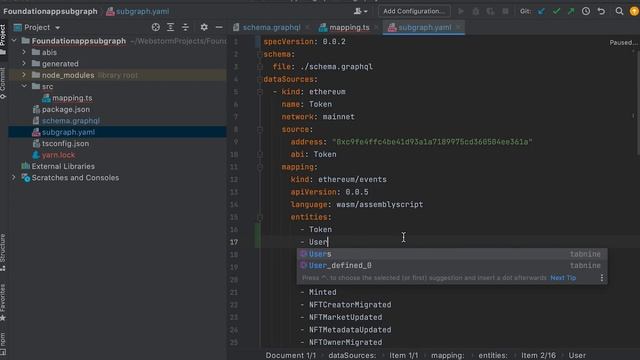Click the Git update project arrow icon
Viewport: 640px width, 360px height.
coord(541,11)
